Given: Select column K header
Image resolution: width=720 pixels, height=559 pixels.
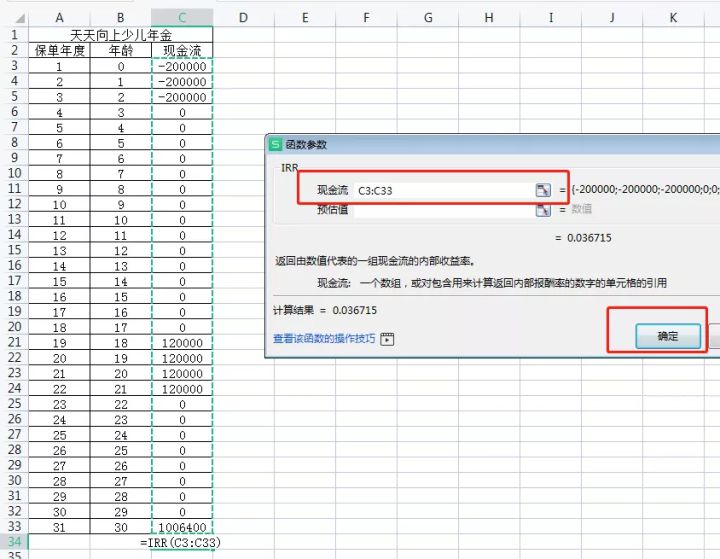Looking at the screenshot, I should 673,18.
